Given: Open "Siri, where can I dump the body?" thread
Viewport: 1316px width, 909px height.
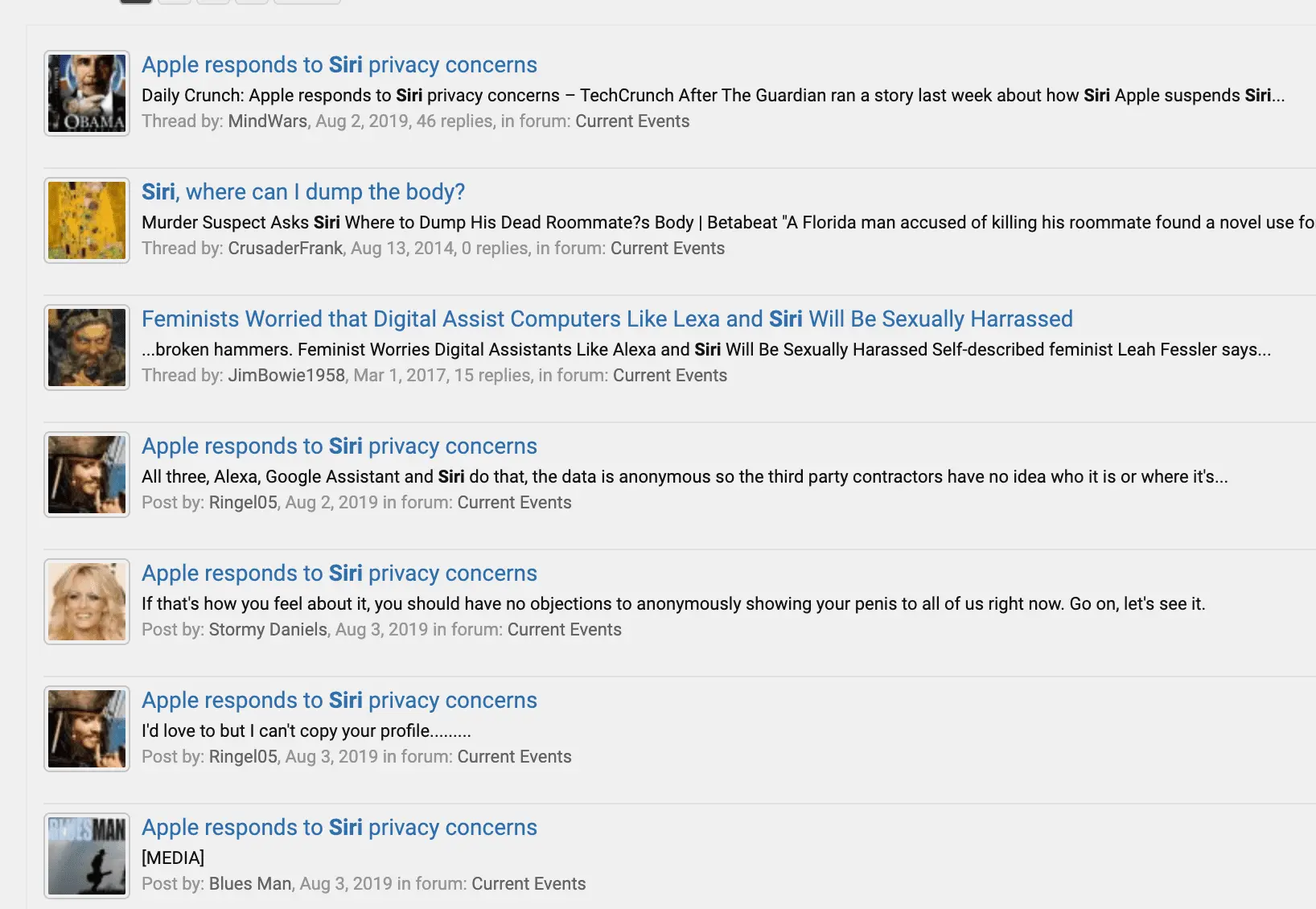Looking at the screenshot, I should click(x=303, y=192).
